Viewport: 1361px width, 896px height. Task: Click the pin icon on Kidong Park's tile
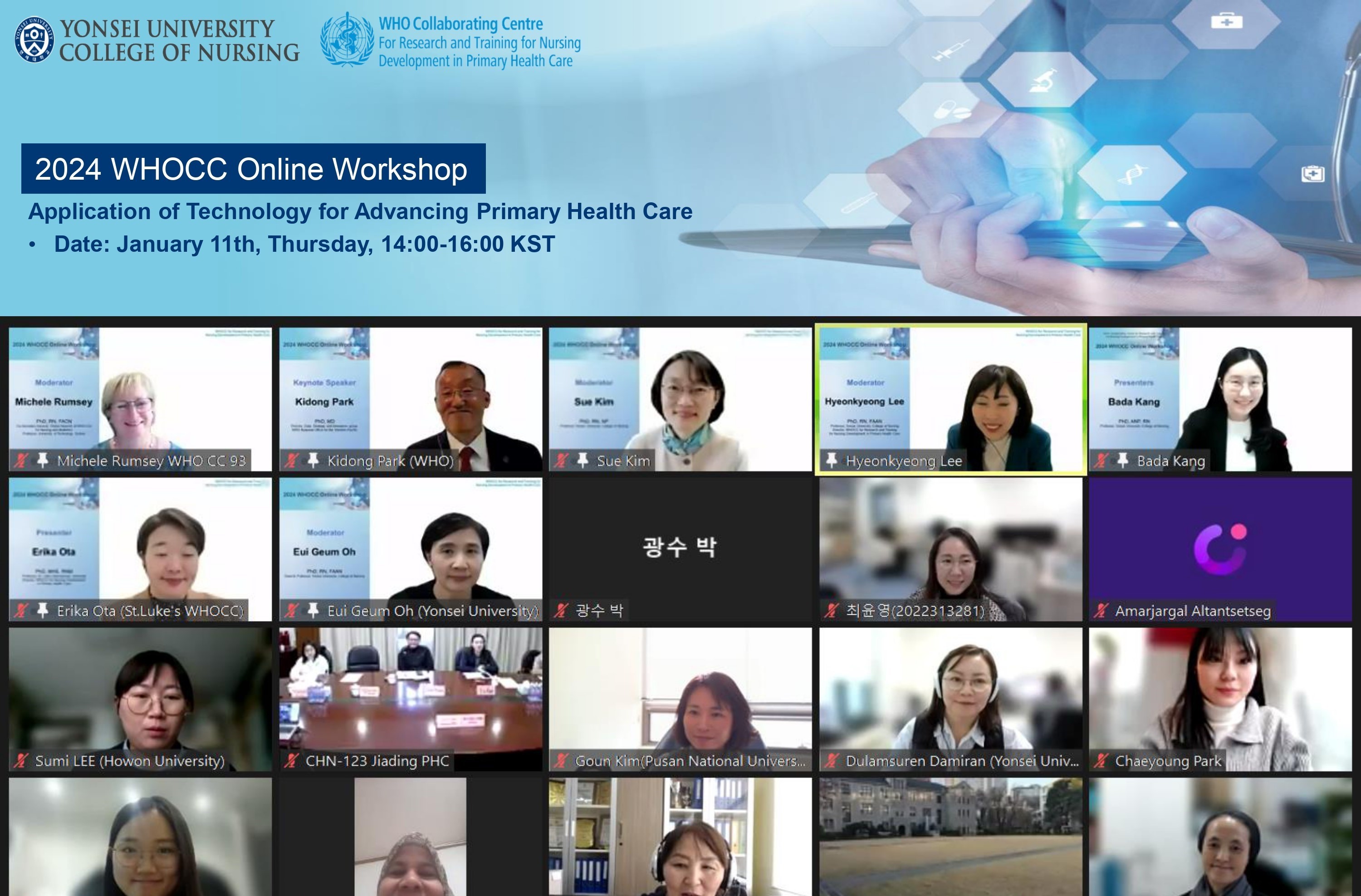[x=313, y=460]
